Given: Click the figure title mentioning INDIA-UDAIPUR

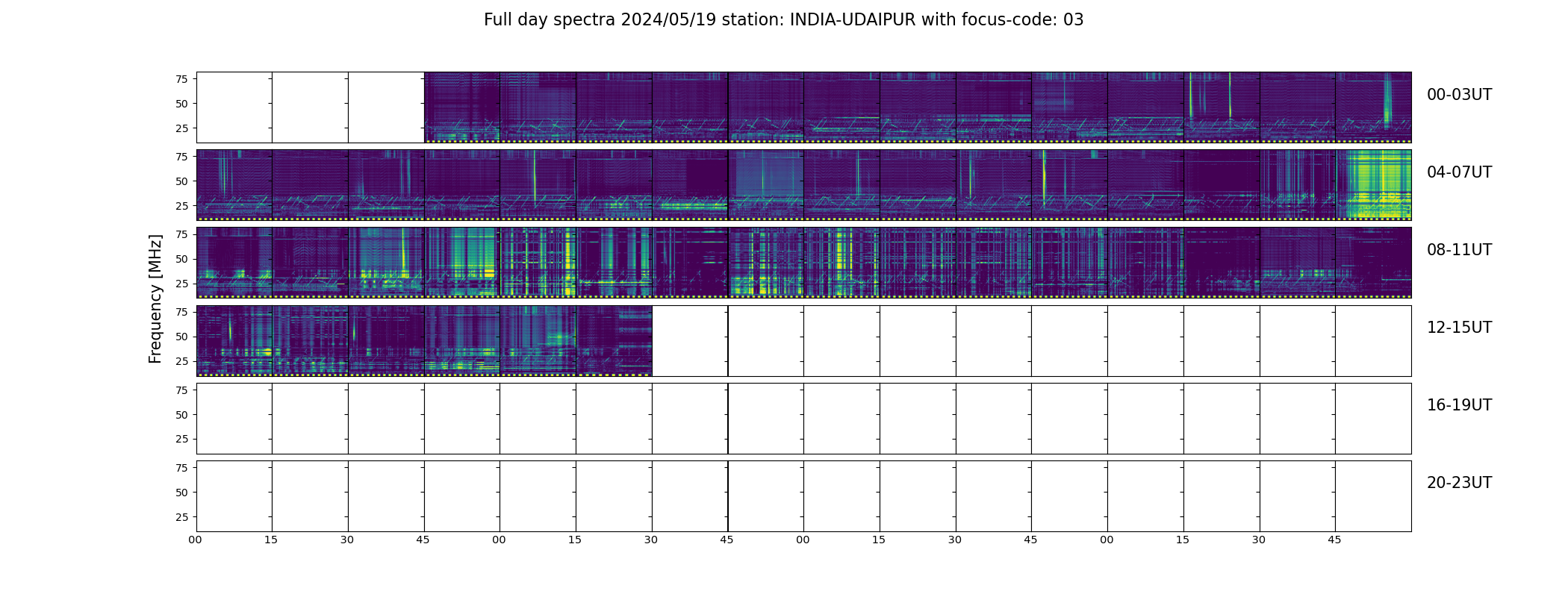Looking at the screenshot, I should click(783, 20).
